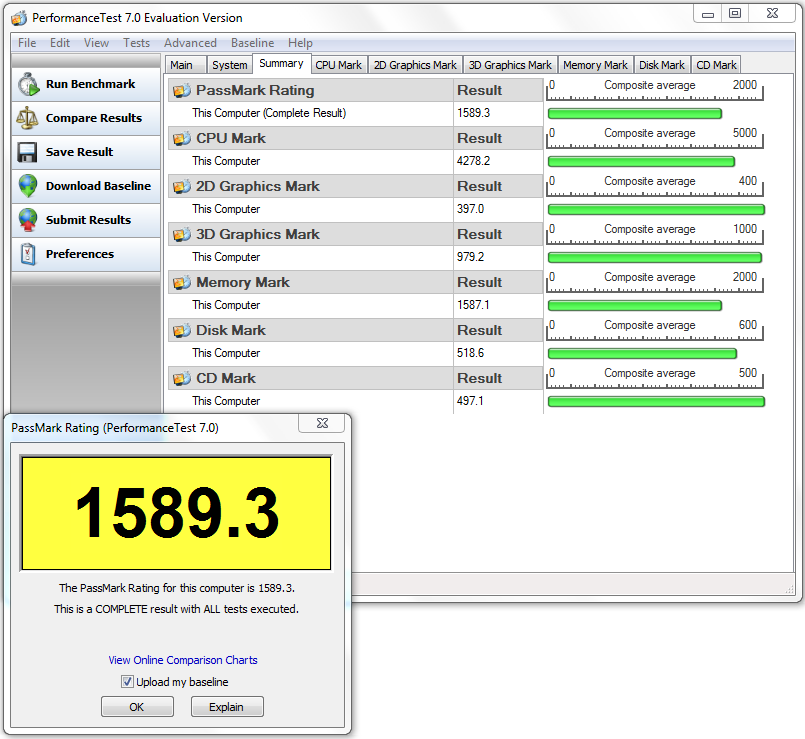Open the Baseline menu
The image size is (805, 739).
(253, 43)
